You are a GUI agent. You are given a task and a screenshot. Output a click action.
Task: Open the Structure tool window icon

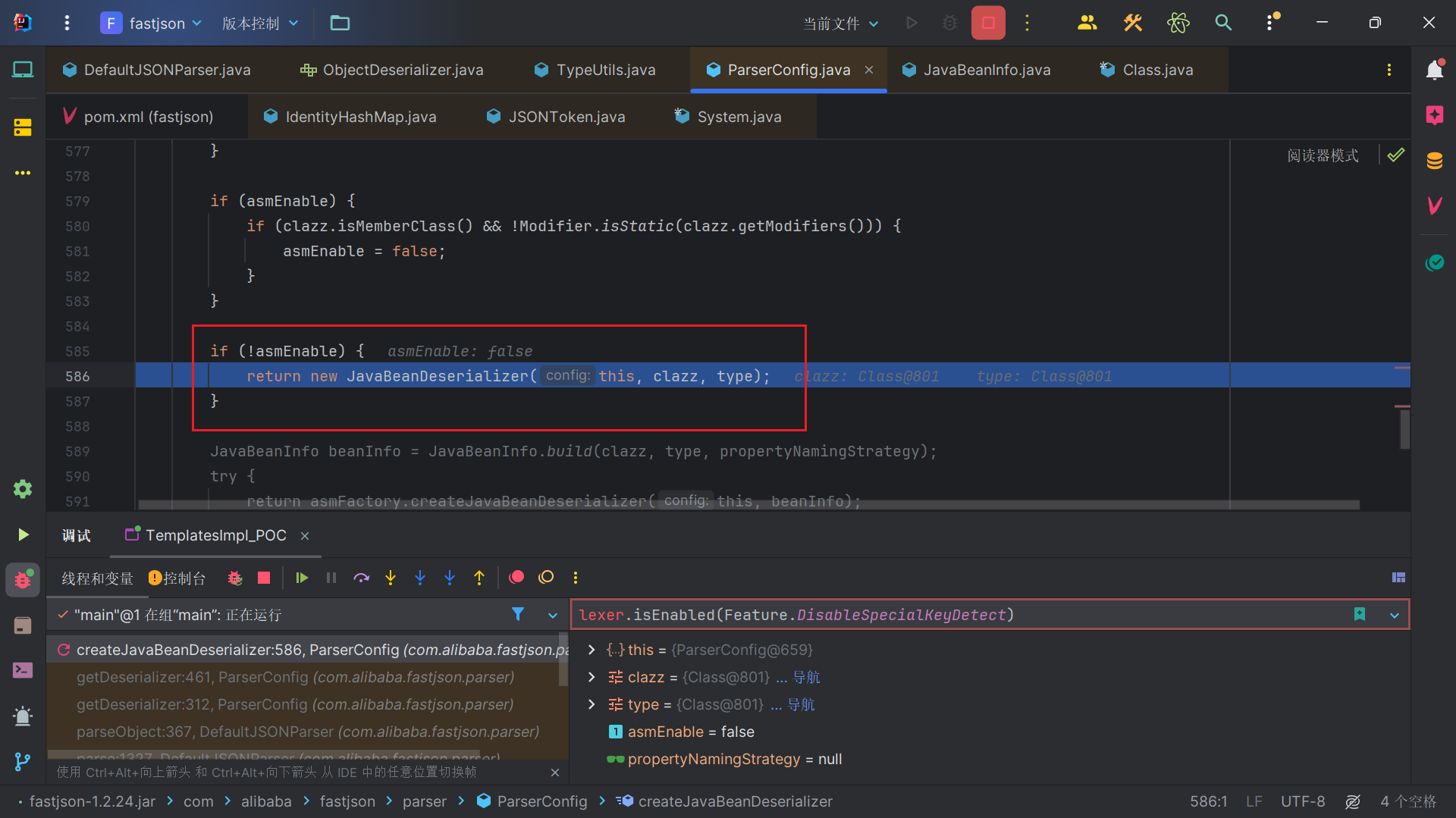(23, 127)
